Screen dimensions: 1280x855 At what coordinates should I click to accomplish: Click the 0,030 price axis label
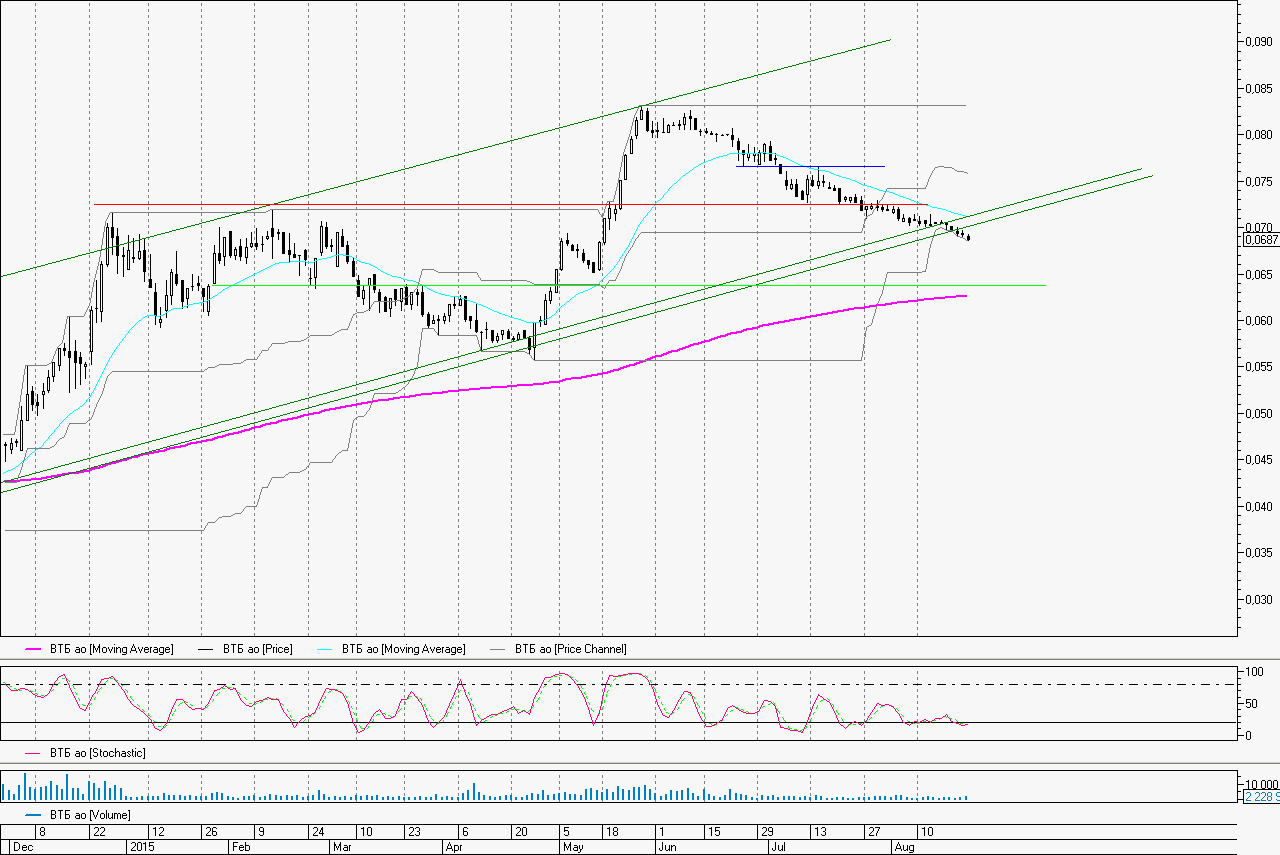coord(1256,599)
